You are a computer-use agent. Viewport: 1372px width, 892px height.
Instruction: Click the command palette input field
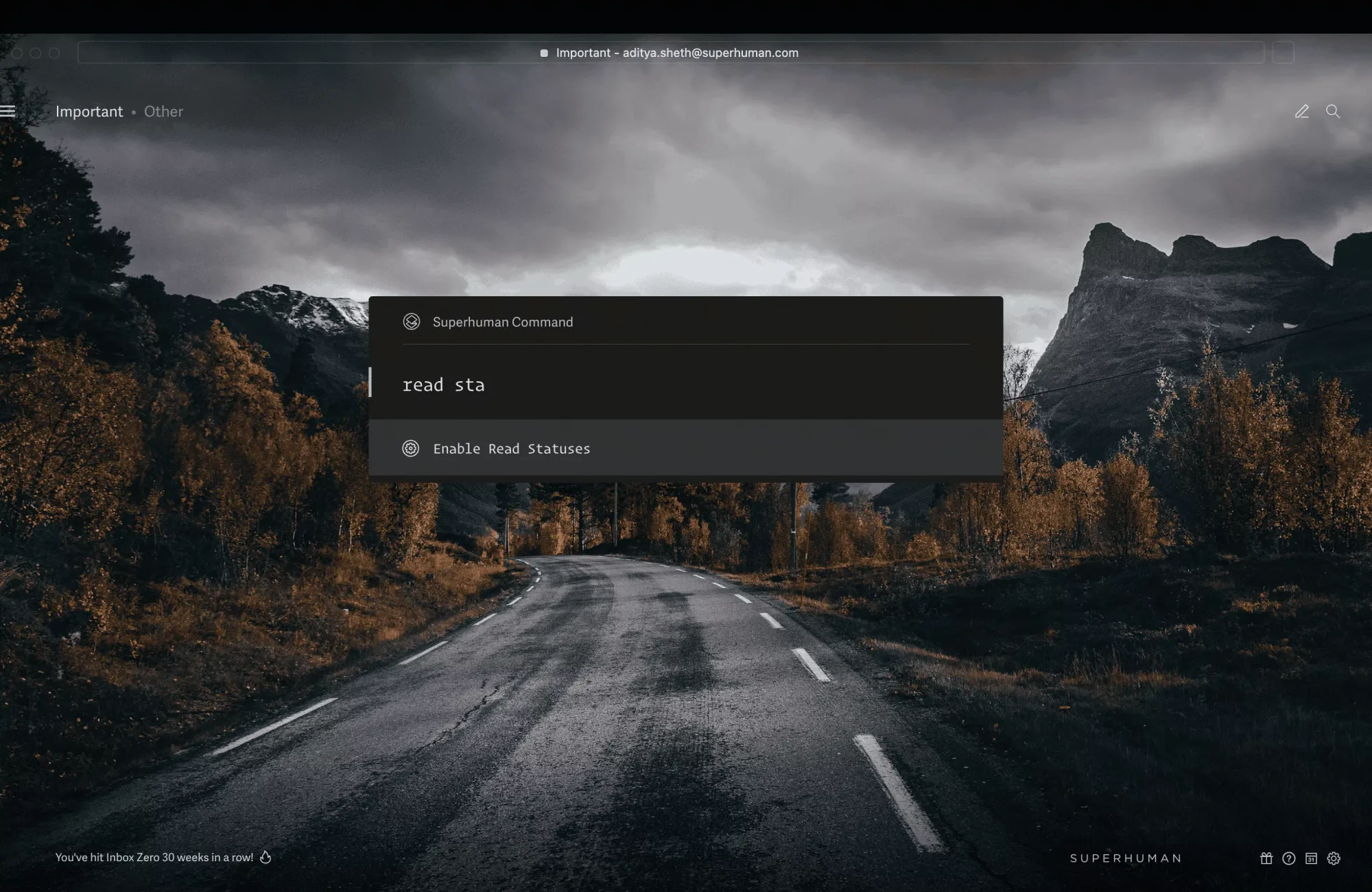(686, 384)
